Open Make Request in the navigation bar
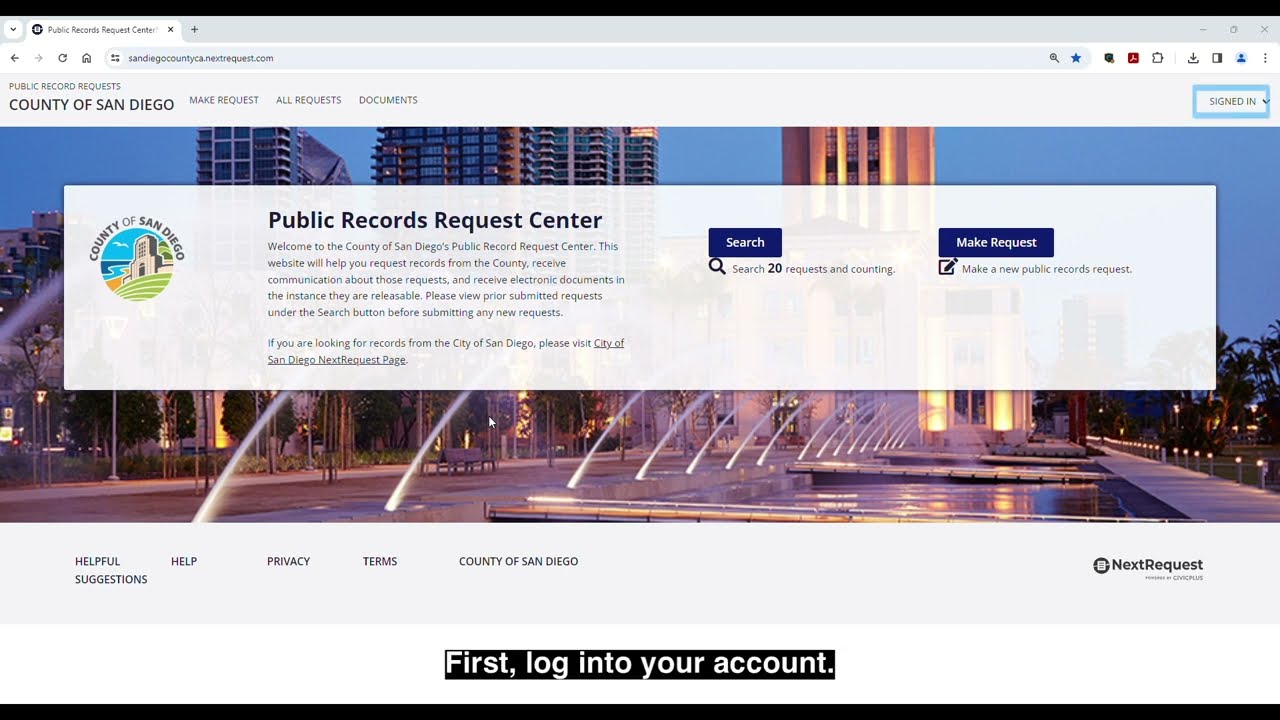Screen dimensions: 1280x720 (x=224, y=100)
